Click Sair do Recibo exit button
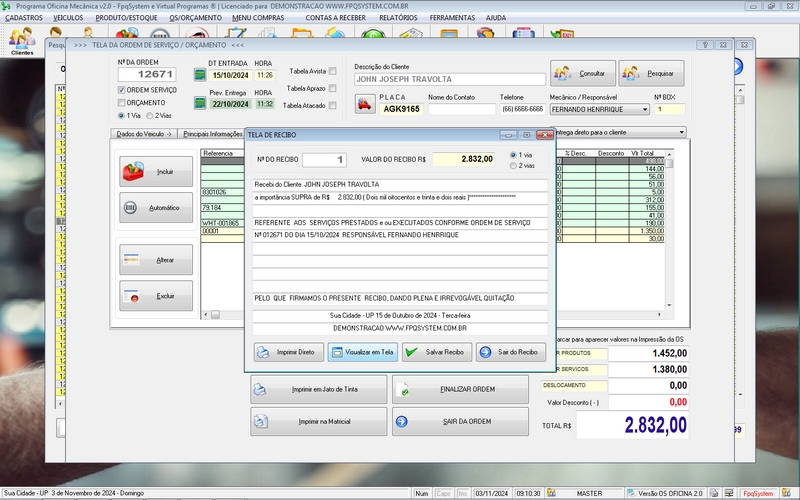Image resolution: width=800 pixels, height=500 pixels. [510, 352]
